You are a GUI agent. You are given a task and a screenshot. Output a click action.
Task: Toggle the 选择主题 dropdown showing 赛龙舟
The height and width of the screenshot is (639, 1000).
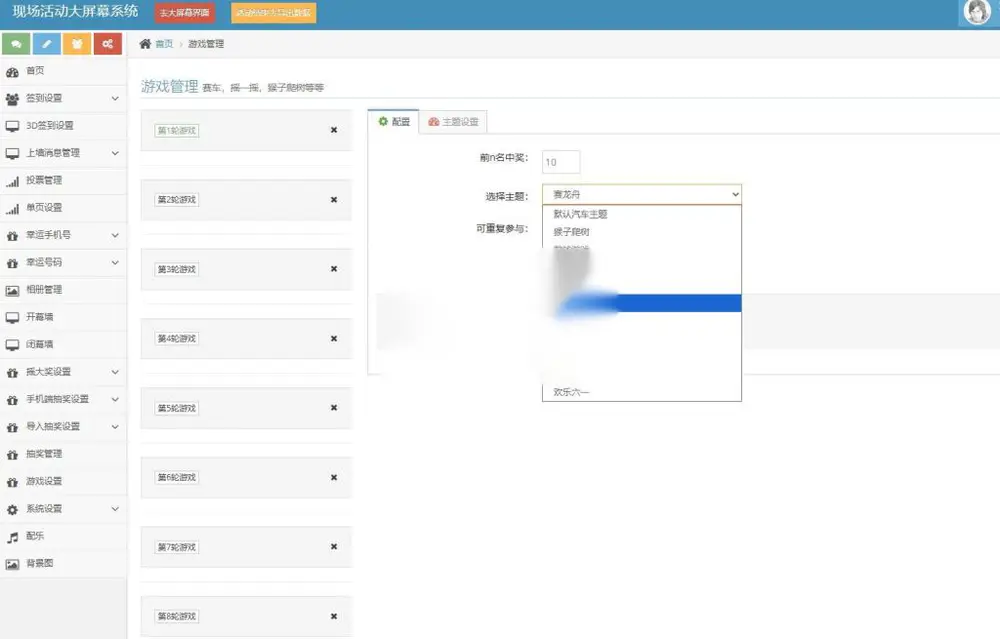point(642,194)
